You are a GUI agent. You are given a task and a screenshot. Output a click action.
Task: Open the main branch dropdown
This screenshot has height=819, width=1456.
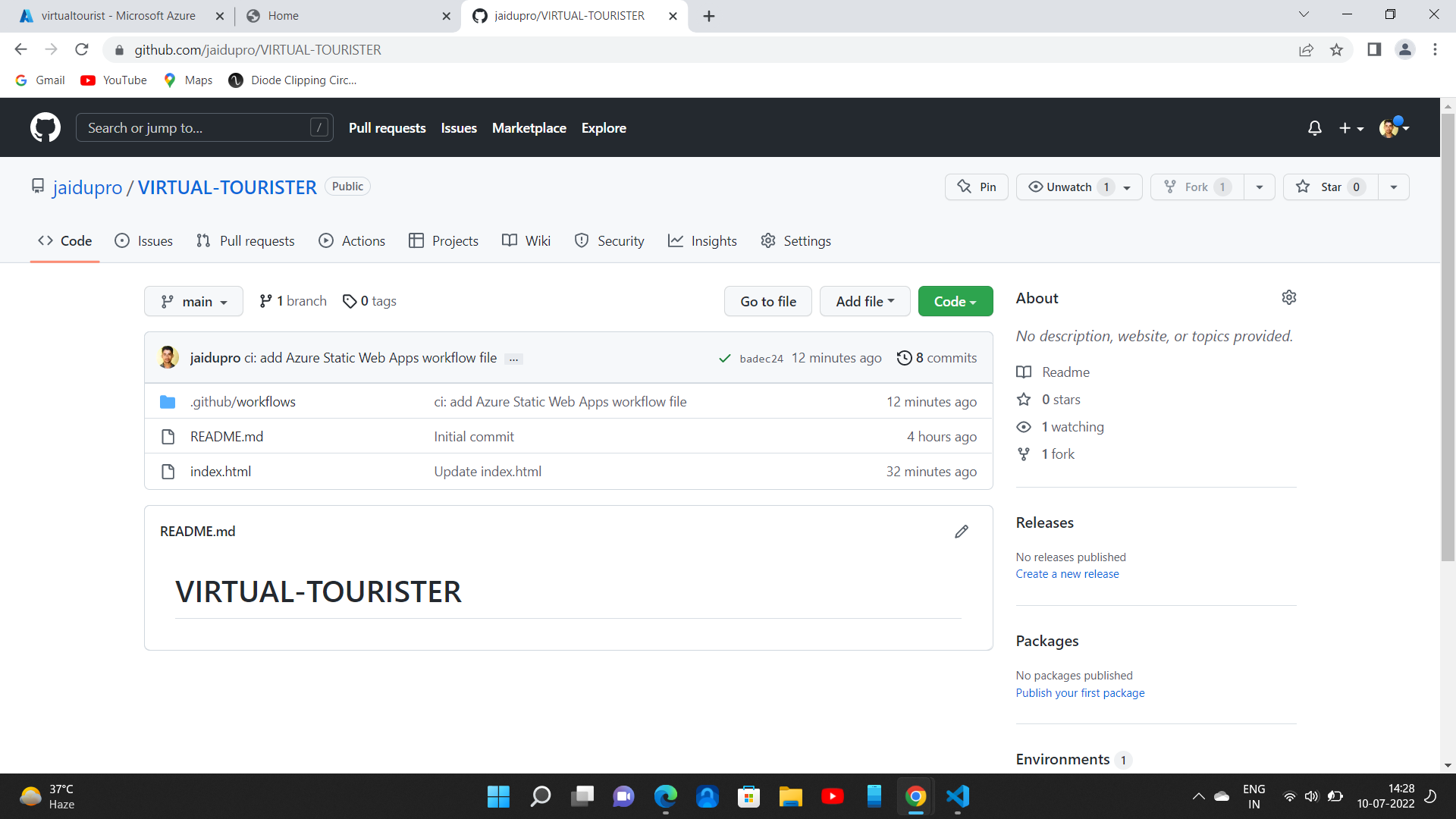click(193, 301)
